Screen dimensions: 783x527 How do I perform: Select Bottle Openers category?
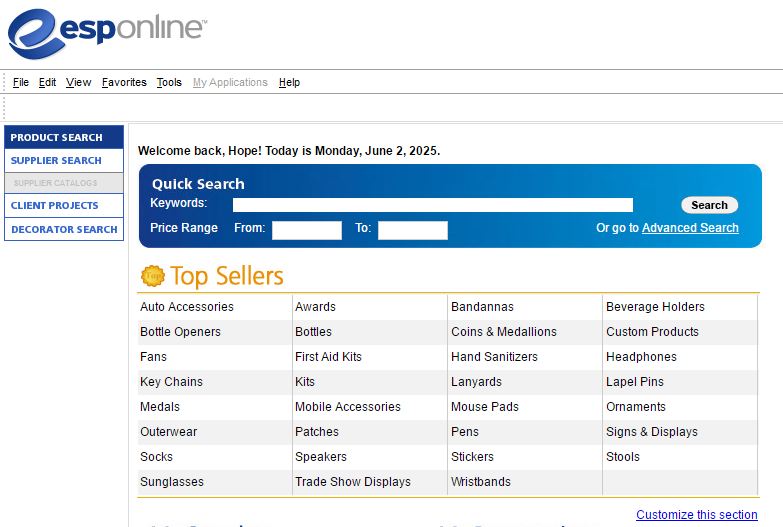pyautogui.click(x=180, y=332)
